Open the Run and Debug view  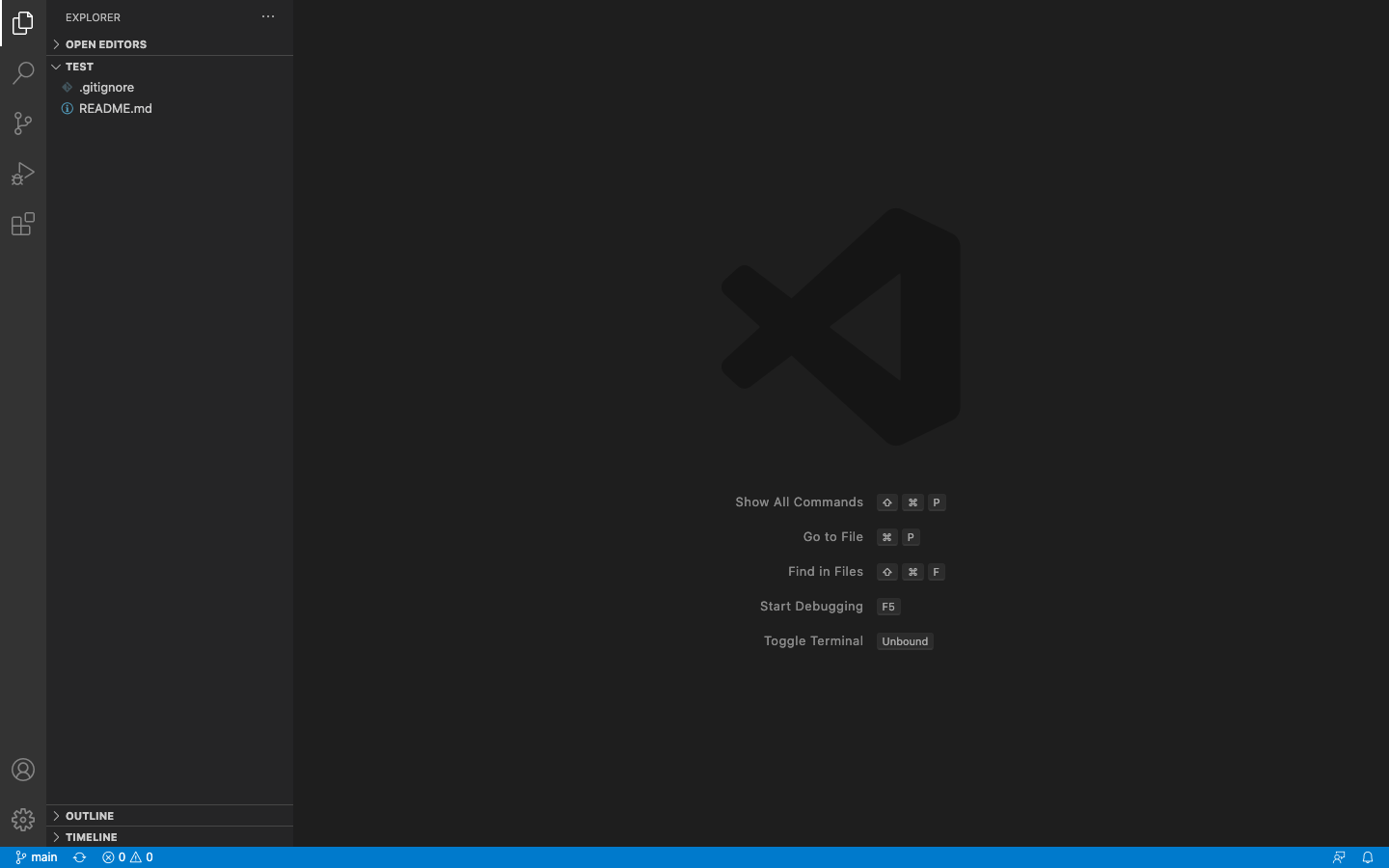coord(23,174)
